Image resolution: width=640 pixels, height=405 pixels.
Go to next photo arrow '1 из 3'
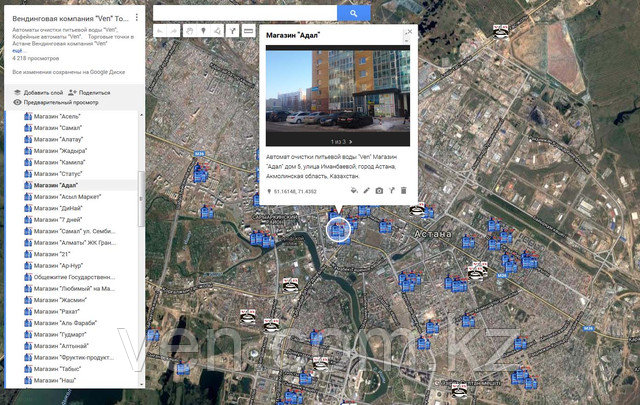point(351,142)
